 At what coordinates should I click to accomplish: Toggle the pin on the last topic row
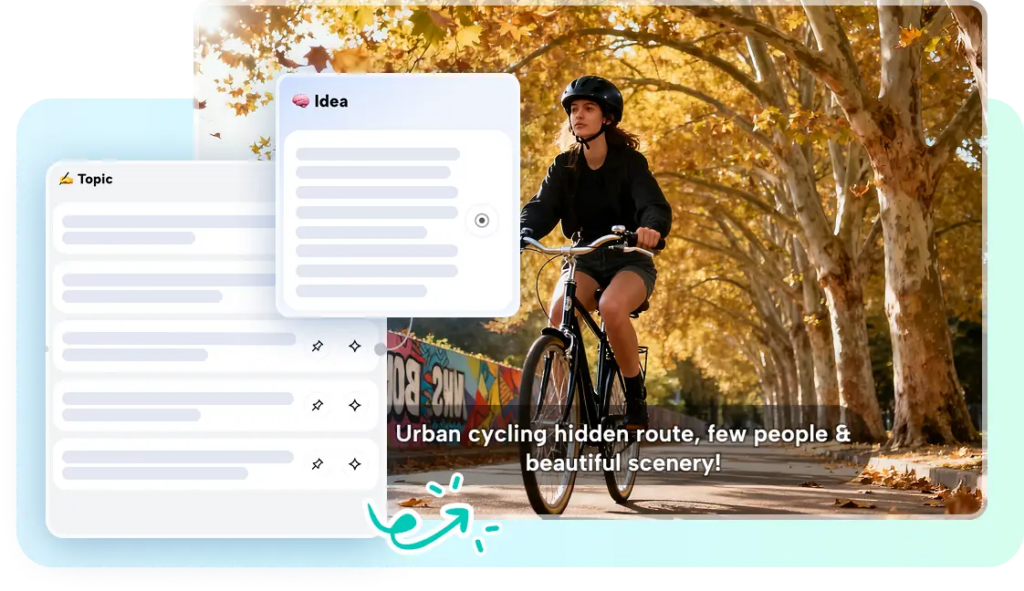(x=317, y=465)
